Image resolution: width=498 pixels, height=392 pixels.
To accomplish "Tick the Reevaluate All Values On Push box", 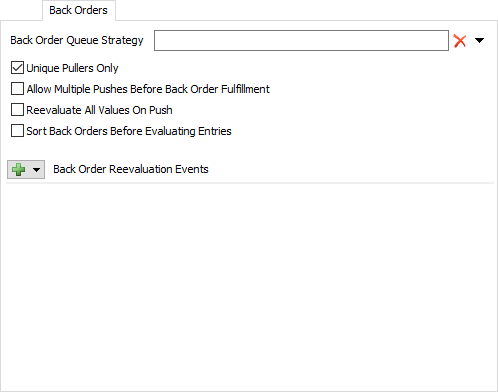I will pos(17,110).
